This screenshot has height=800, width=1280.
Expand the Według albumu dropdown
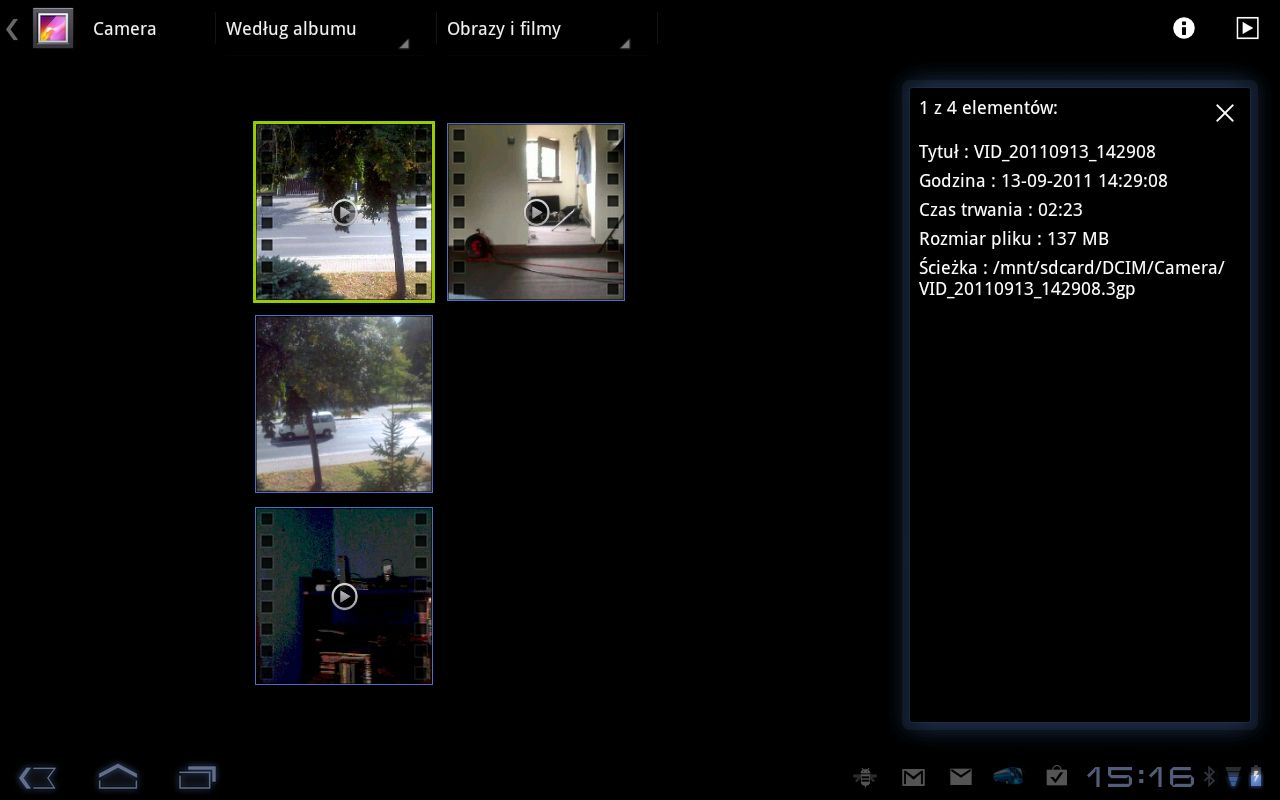(x=315, y=29)
